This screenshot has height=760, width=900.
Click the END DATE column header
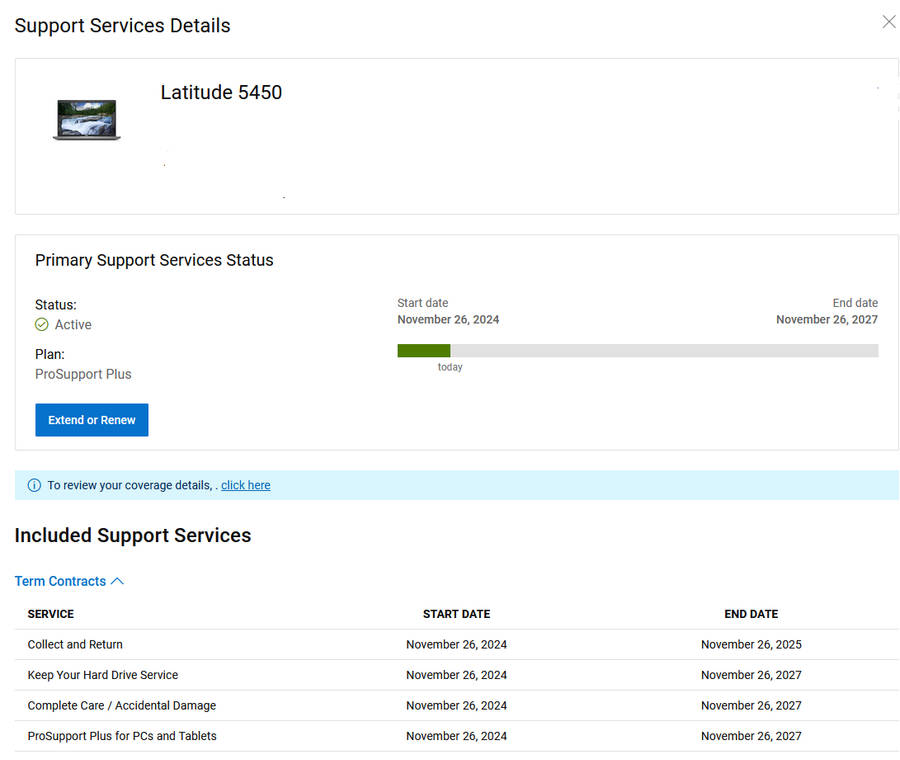pos(751,614)
